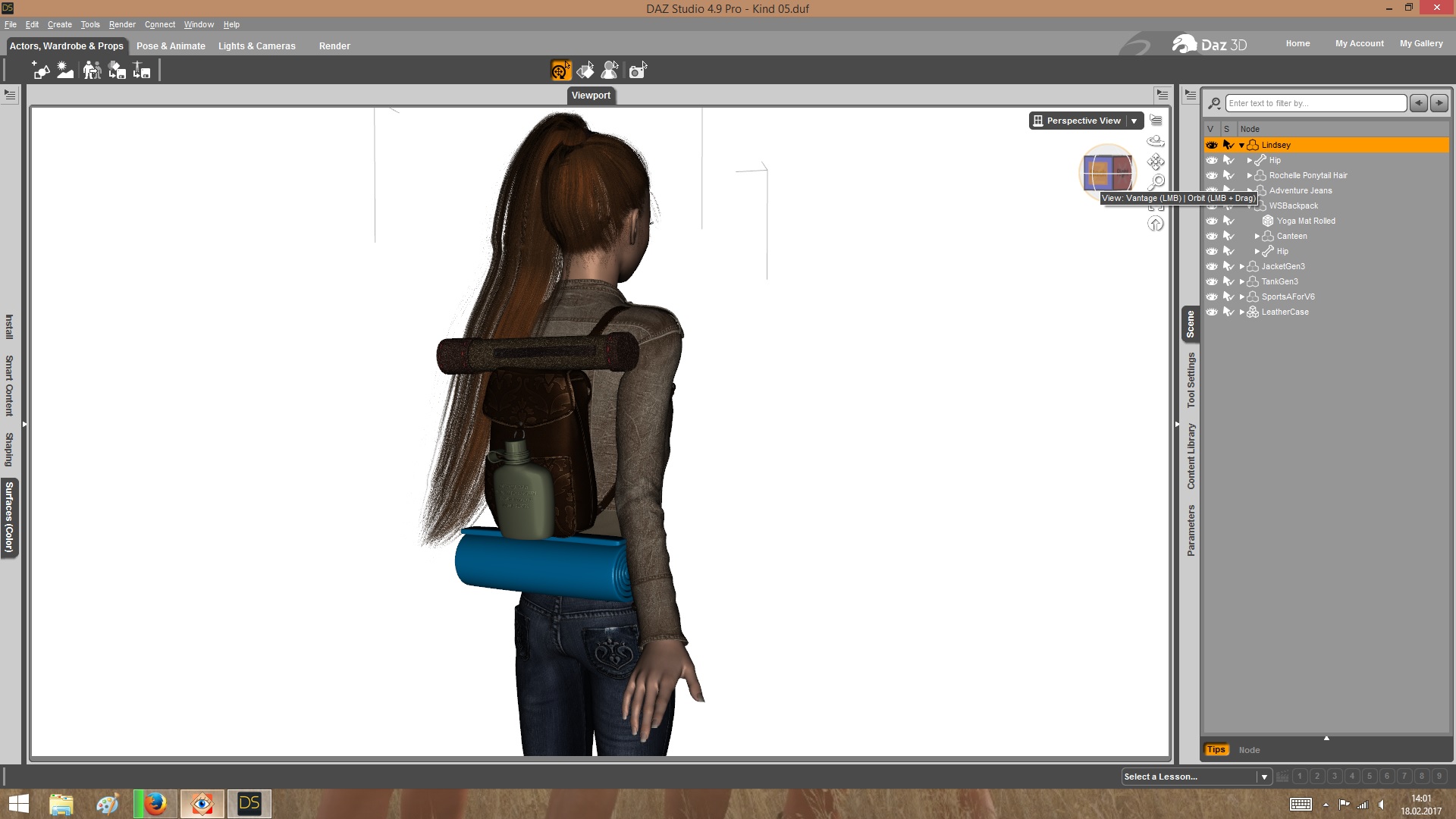
Task: Toggle visibility eye of Canteen node
Action: point(1212,236)
